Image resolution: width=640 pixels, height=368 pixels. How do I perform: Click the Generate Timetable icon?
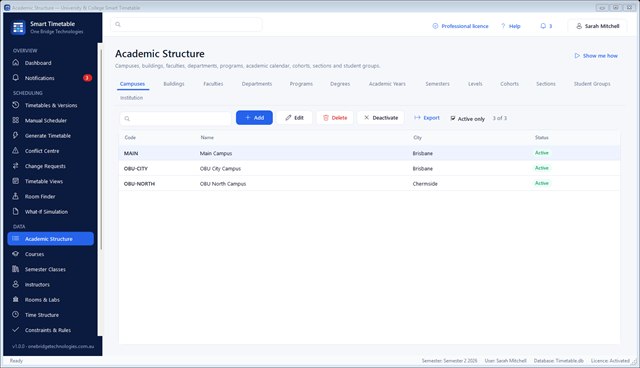[16, 135]
